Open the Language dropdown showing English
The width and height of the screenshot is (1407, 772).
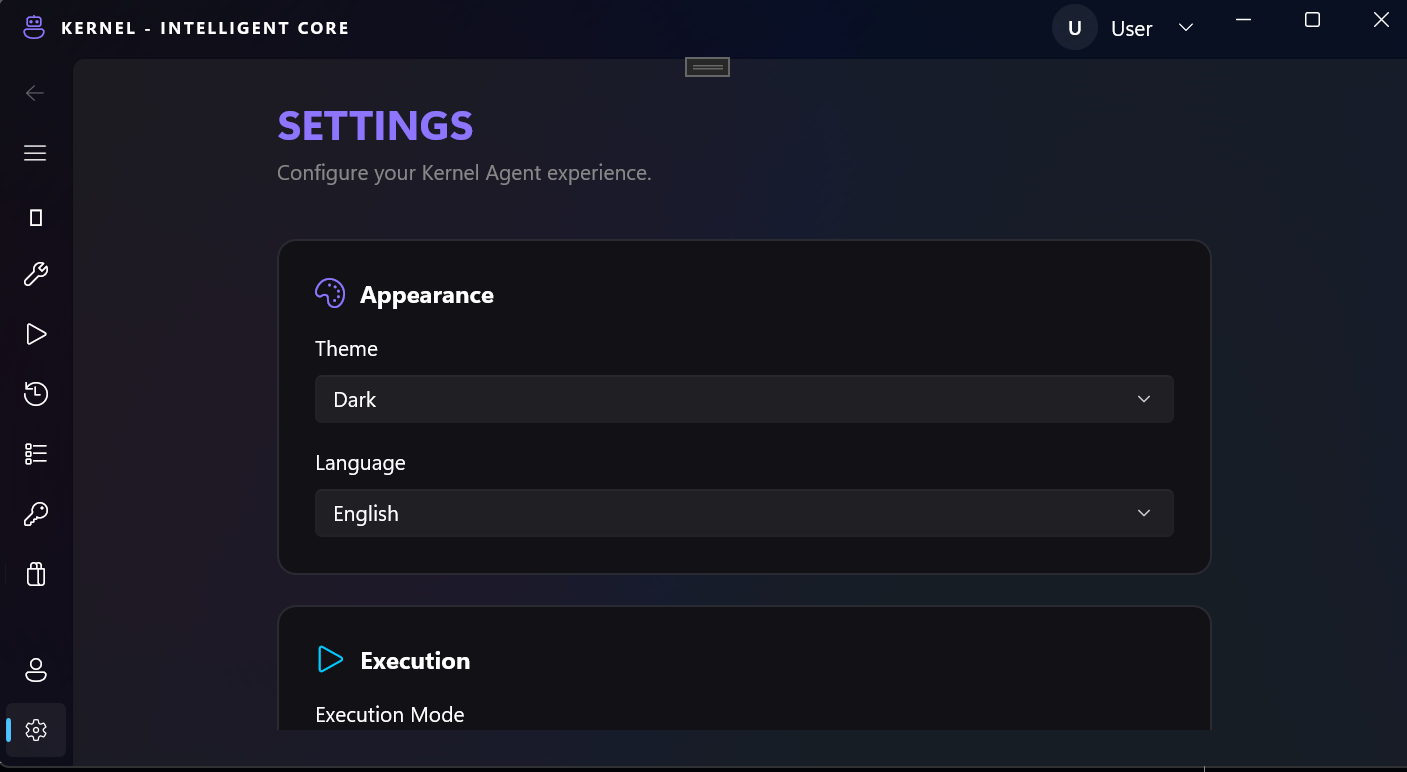pos(744,513)
